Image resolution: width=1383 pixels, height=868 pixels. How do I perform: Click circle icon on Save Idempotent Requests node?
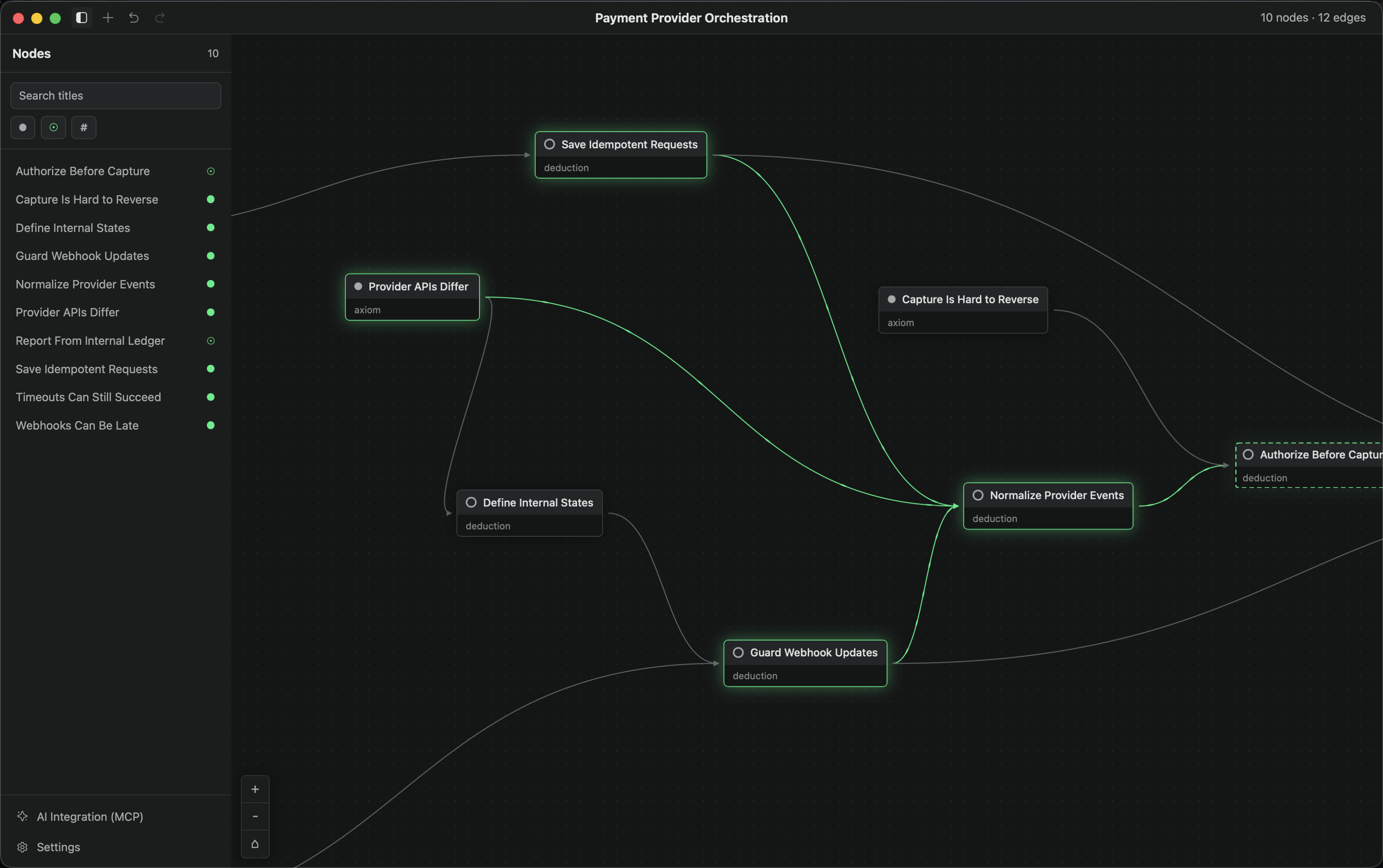(x=550, y=145)
